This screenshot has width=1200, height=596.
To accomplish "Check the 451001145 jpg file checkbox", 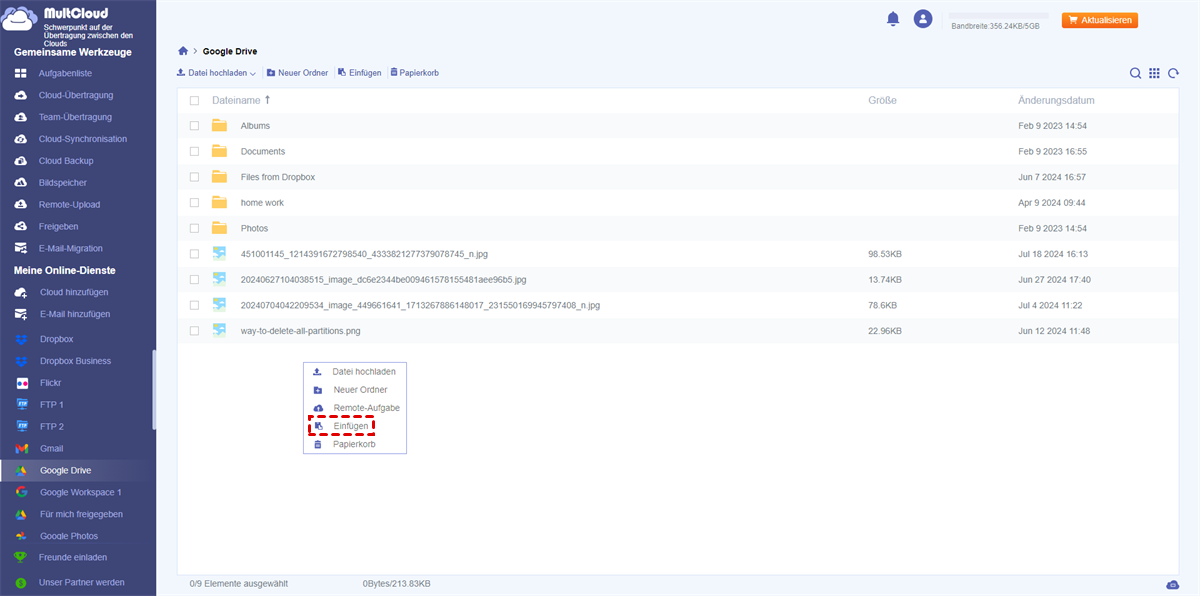I will [194, 254].
